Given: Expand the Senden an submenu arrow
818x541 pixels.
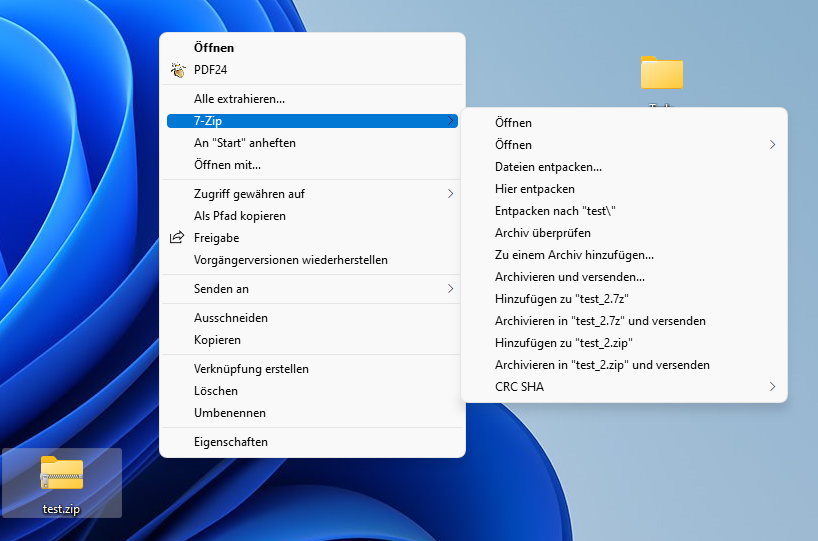Looking at the screenshot, I should point(450,288).
